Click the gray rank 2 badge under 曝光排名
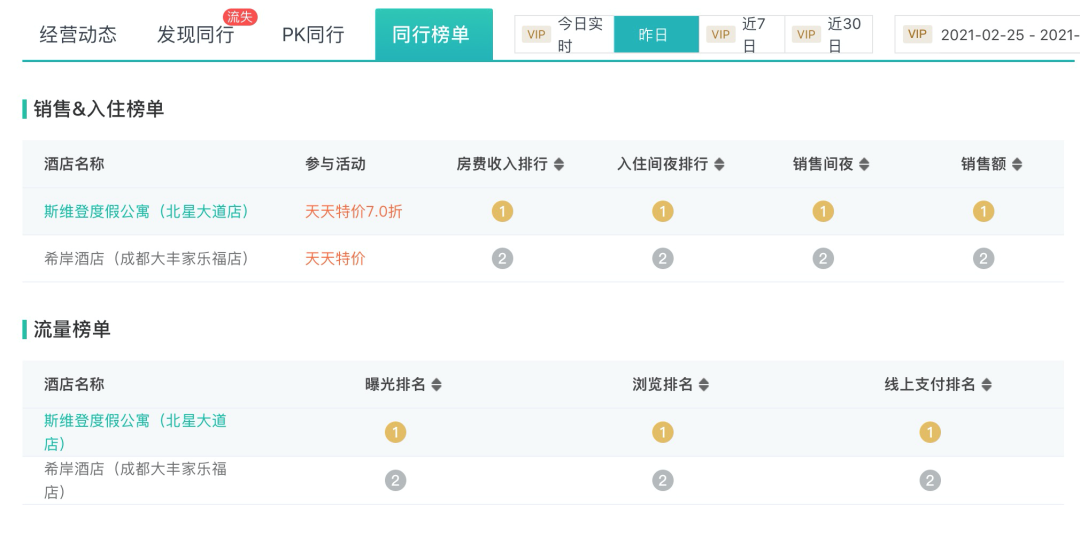This screenshot has width=1080, height=536. (396, 481)
